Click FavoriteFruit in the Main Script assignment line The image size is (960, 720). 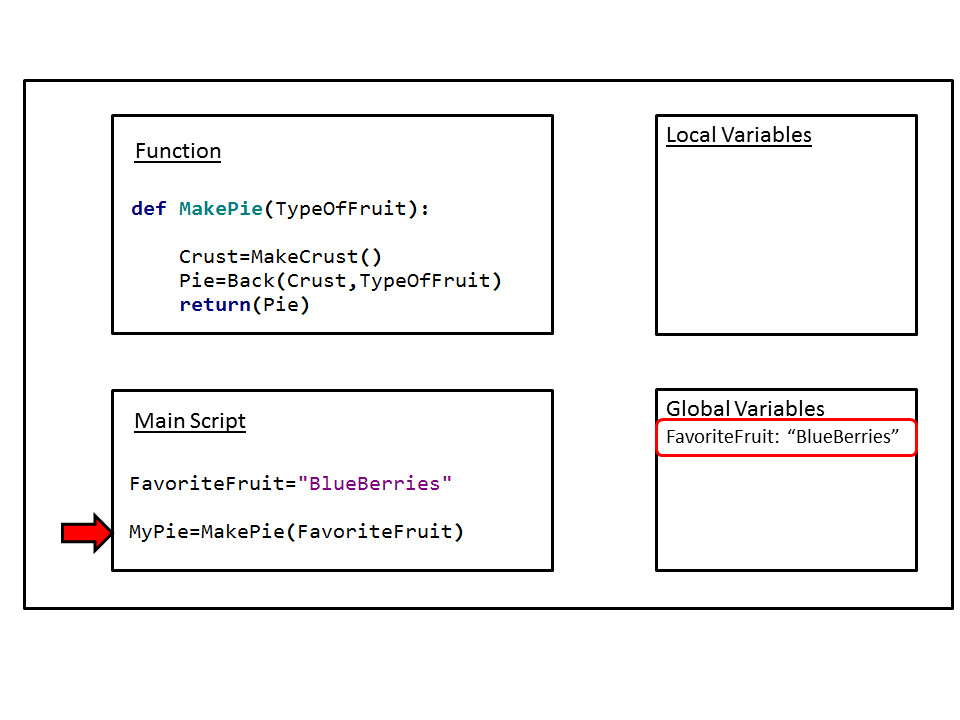(x=207, y=484)
